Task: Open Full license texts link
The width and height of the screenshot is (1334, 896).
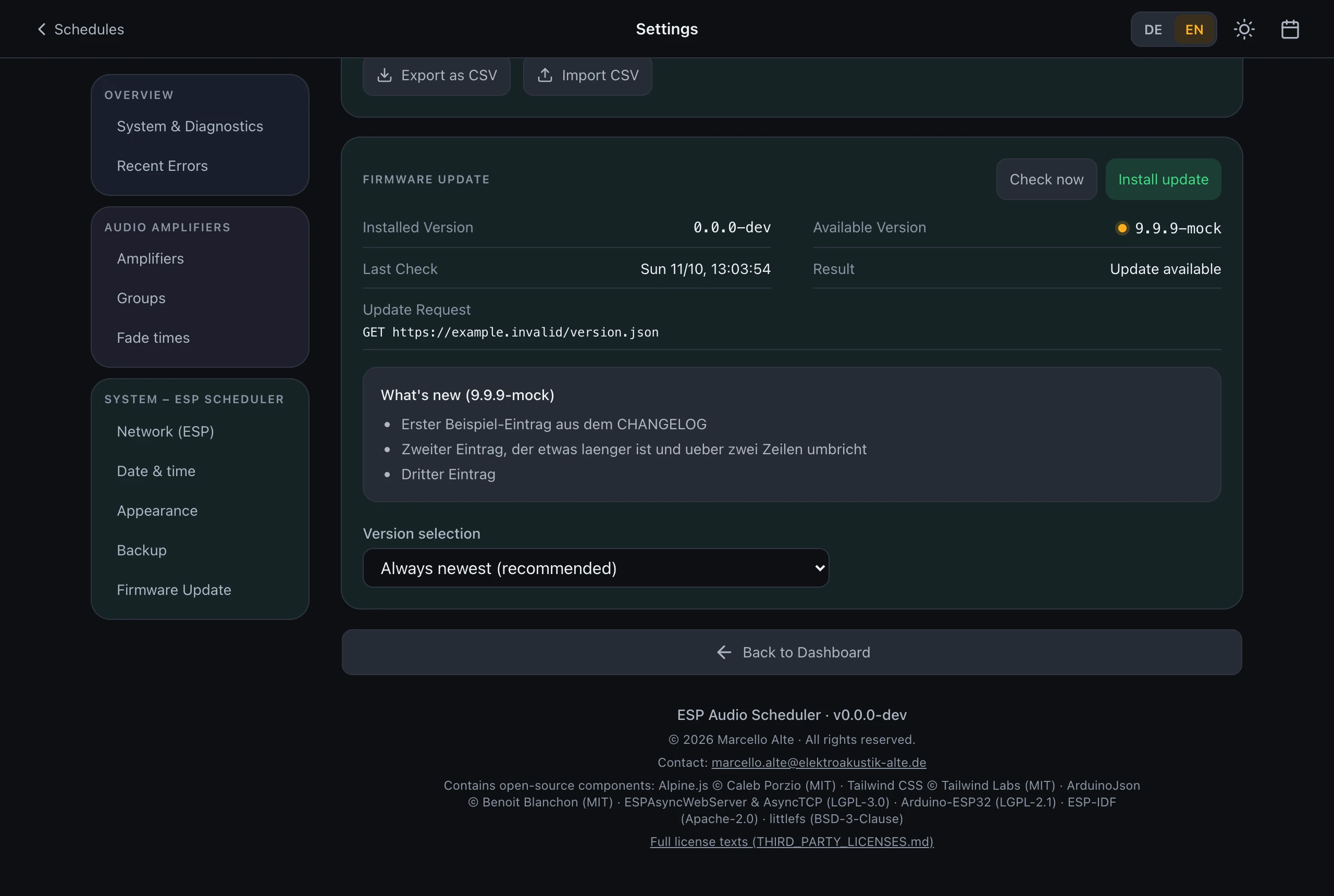Action: 792,842
